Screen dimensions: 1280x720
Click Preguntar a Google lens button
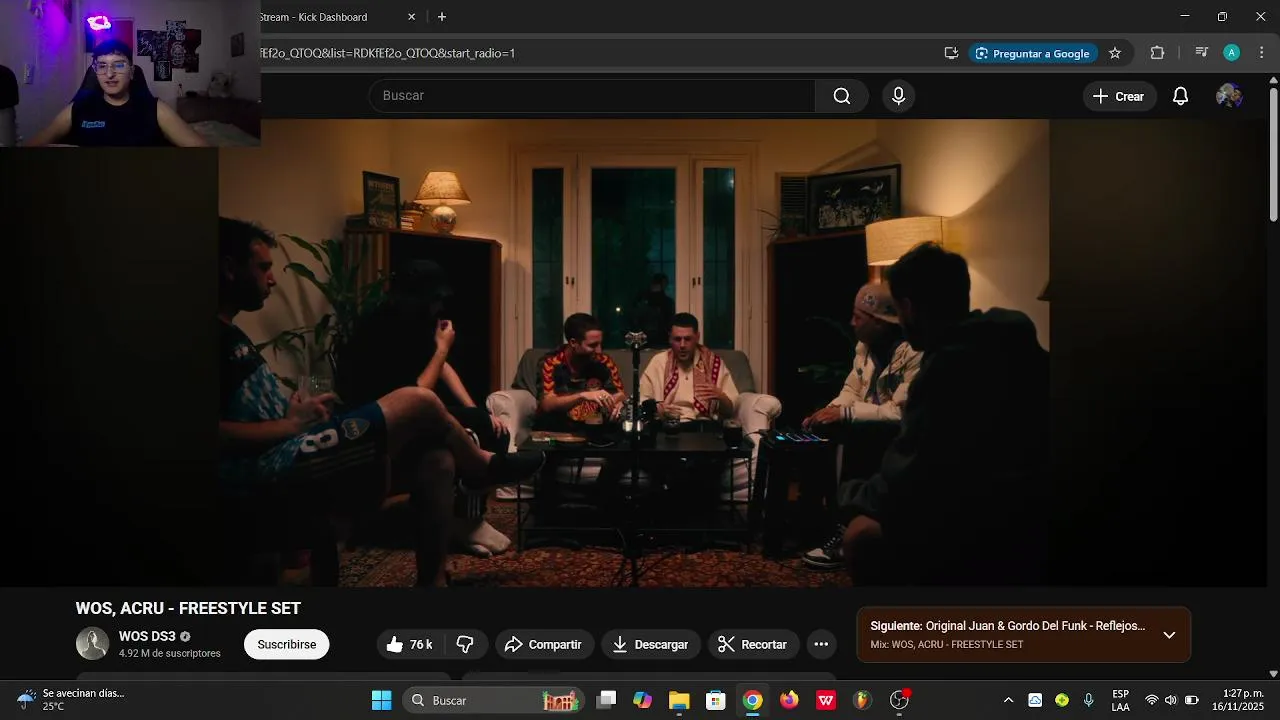(1032, 53)
